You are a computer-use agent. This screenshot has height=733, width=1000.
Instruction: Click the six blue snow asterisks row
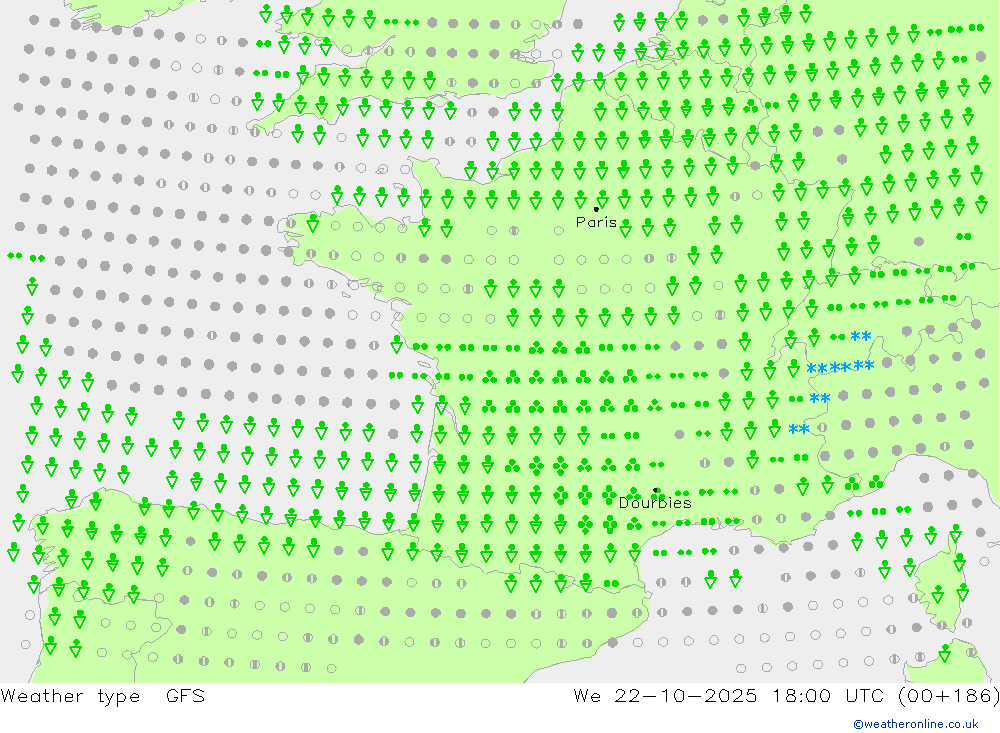point(841,367)
